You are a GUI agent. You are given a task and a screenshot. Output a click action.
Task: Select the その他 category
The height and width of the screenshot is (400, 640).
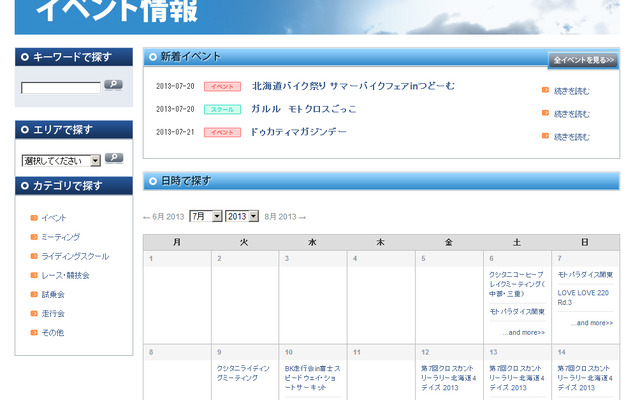(53, 333)
